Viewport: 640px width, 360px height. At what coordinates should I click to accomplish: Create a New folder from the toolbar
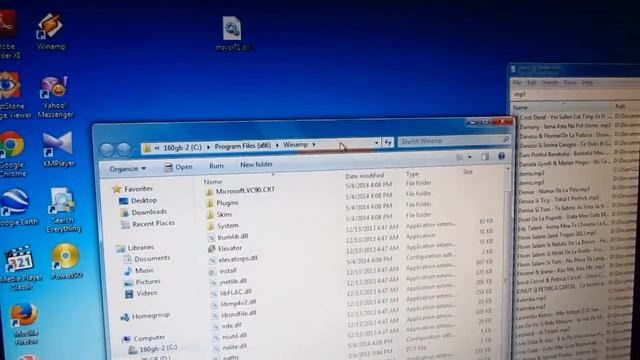tap(256, 164)
